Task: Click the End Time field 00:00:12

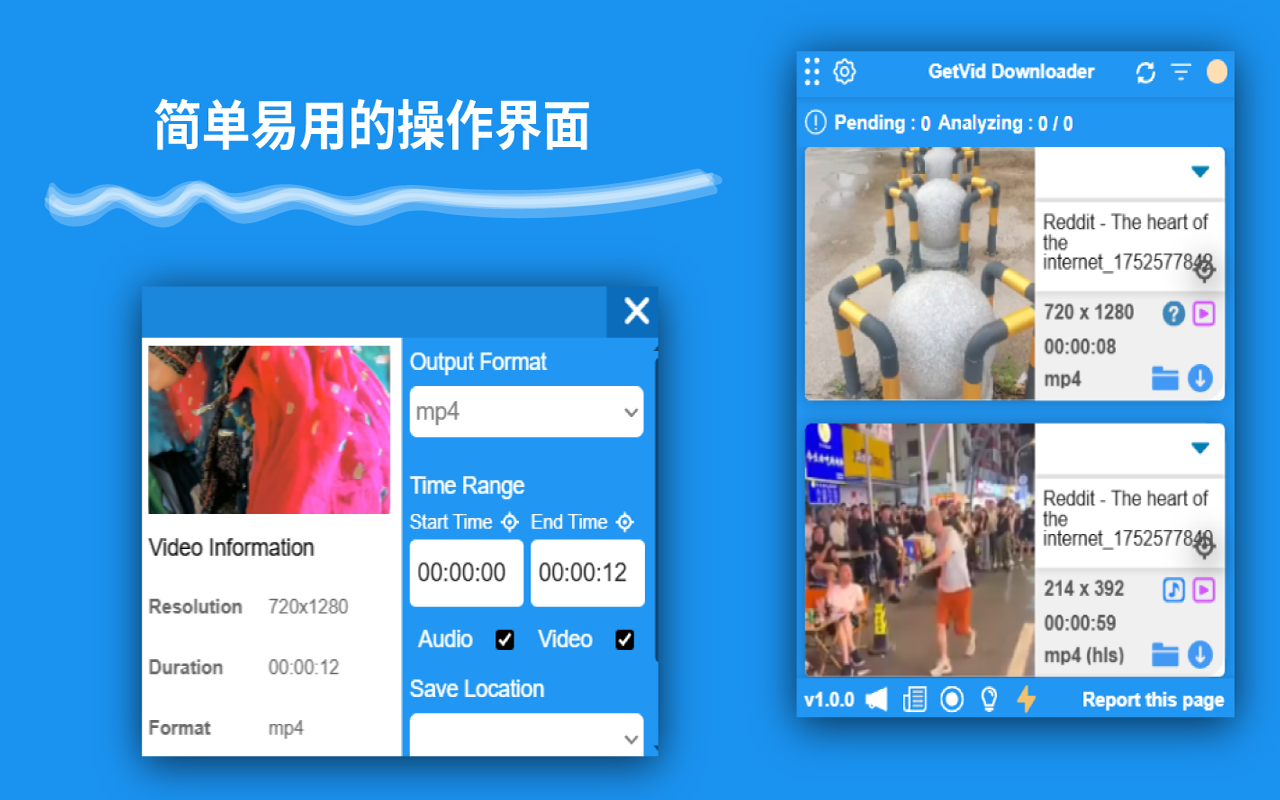Action: coord(587,573)
